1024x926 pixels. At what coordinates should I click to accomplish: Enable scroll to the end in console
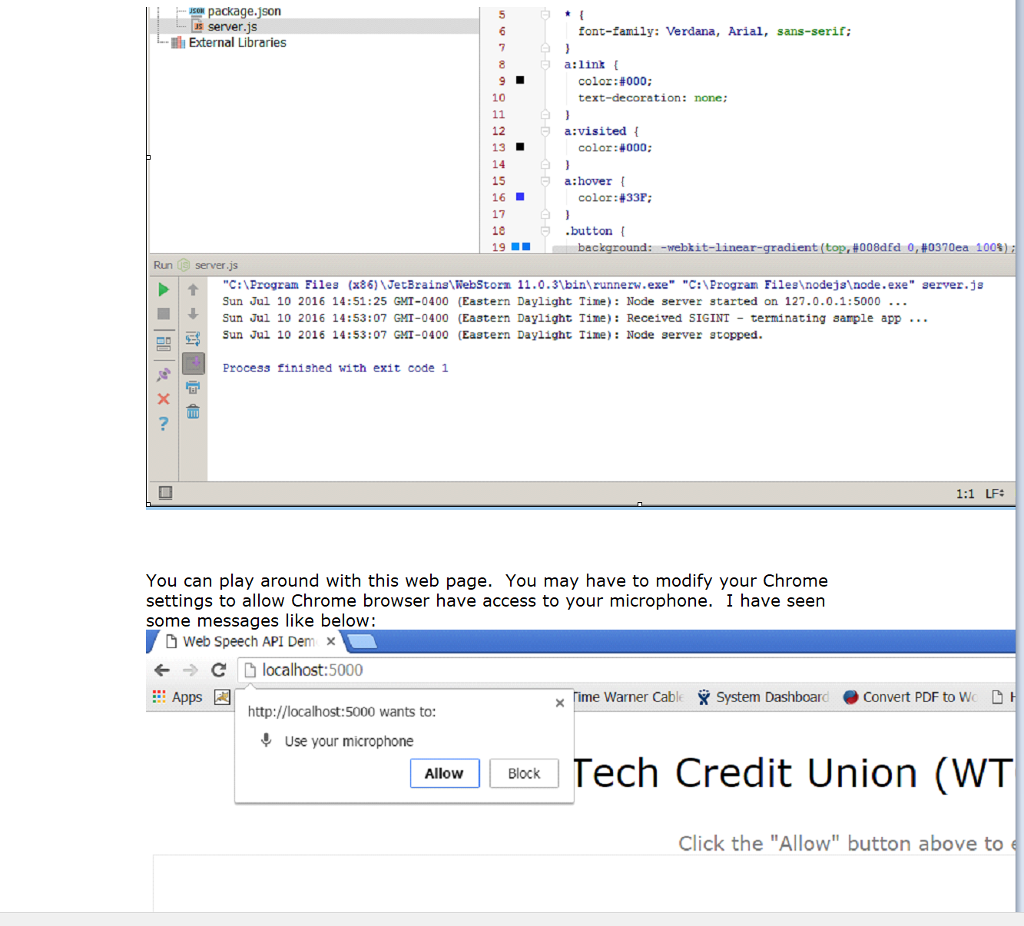coord(192,363)
